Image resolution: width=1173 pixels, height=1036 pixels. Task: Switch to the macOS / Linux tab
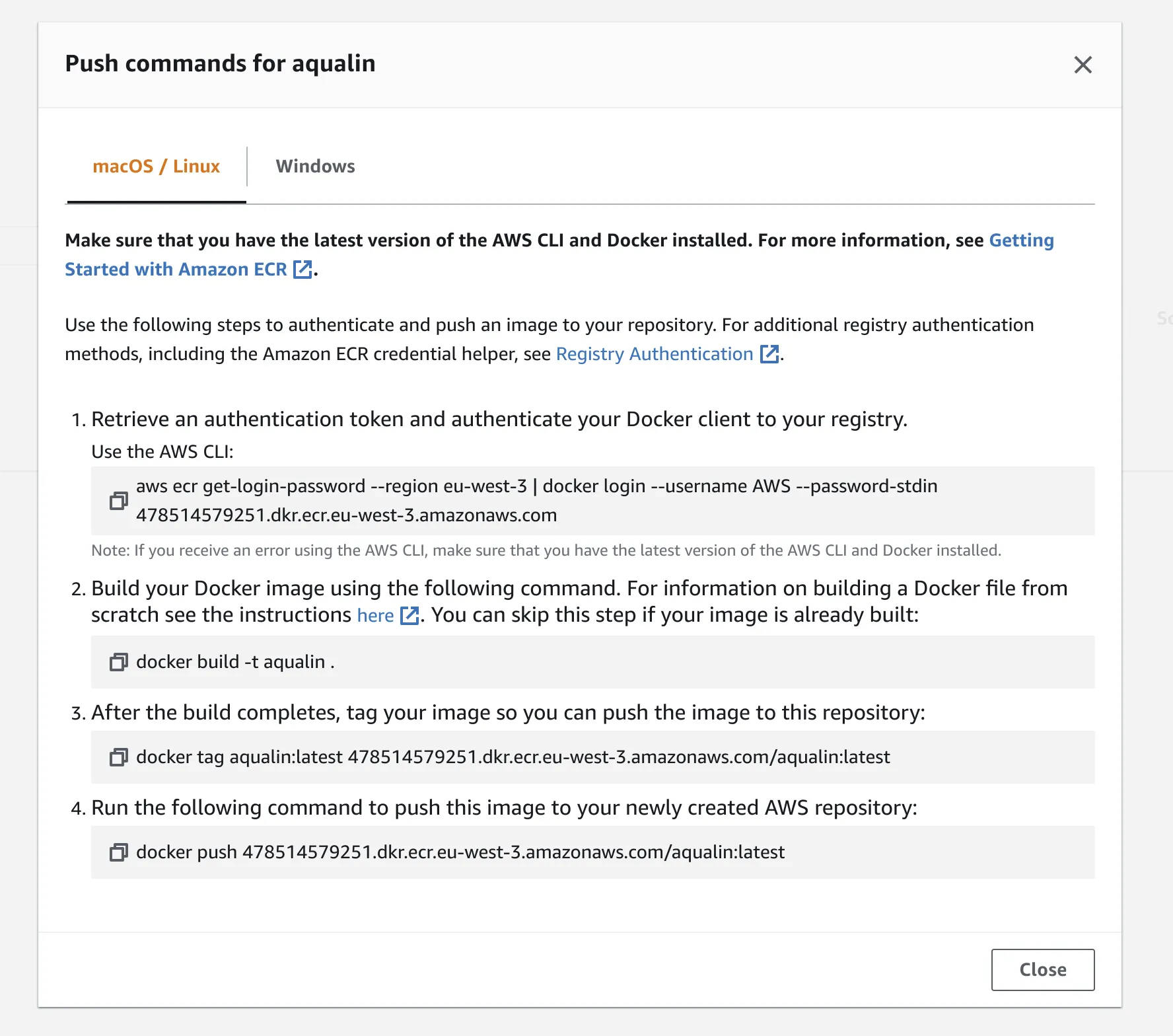[x=156, y=166]
